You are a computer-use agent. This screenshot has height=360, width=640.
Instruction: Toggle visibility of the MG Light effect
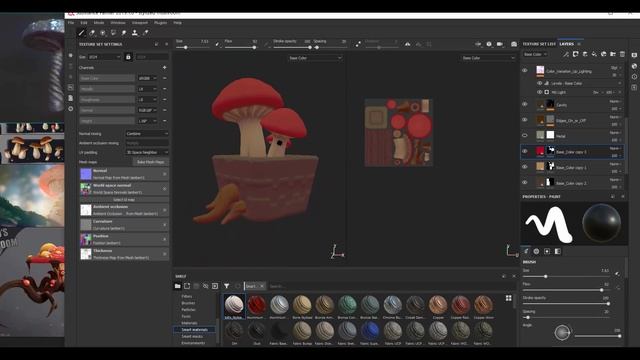pyautogui.click(x=540, y=92)
